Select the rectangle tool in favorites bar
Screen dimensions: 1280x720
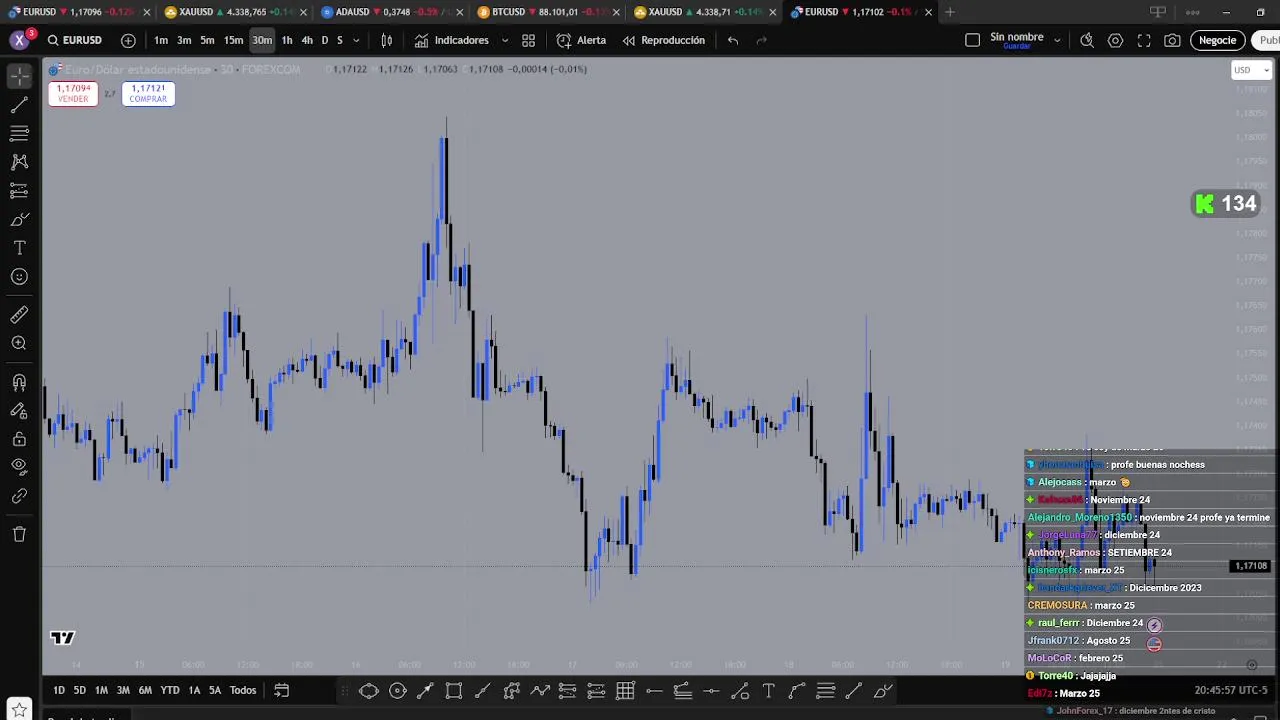454,691
